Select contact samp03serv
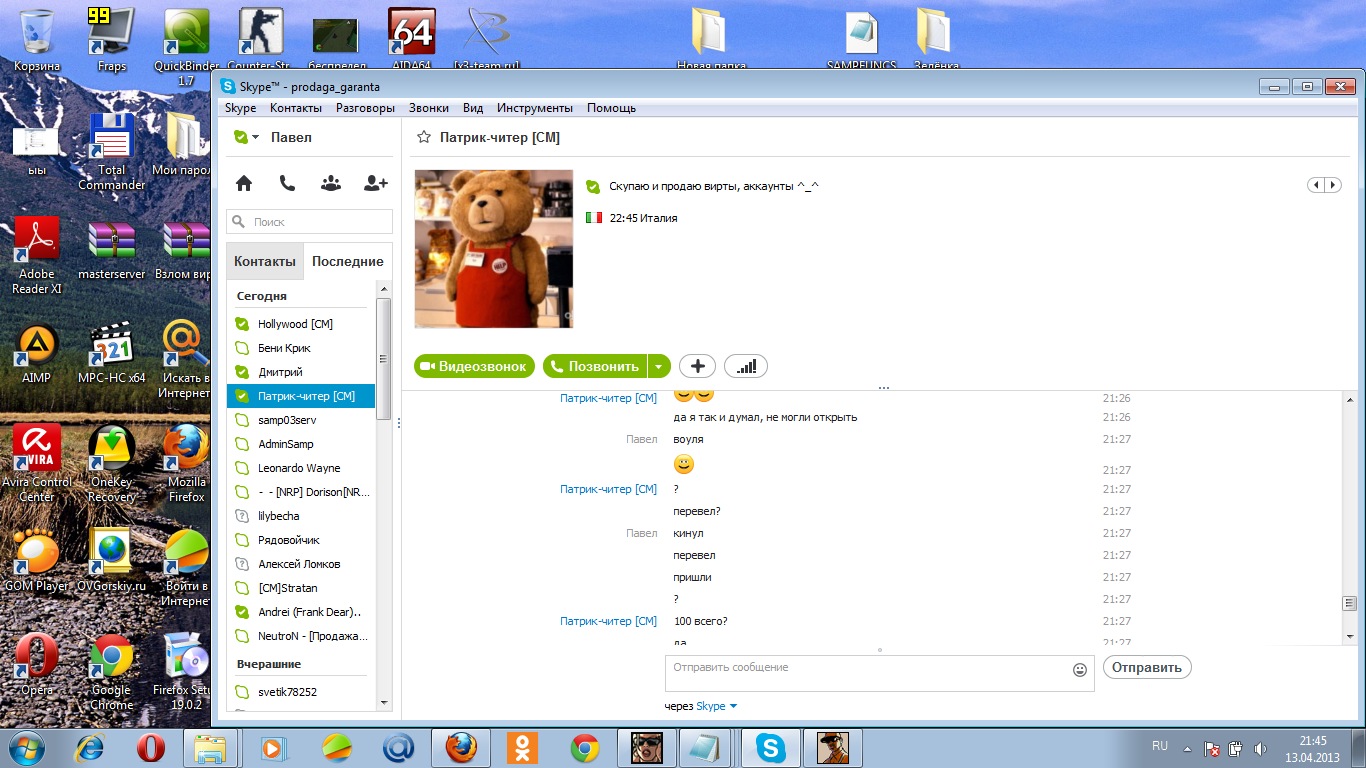Image resolution: width=1366 pixels, height=768 pixels. pyautogui.click(x=301, y=420)
